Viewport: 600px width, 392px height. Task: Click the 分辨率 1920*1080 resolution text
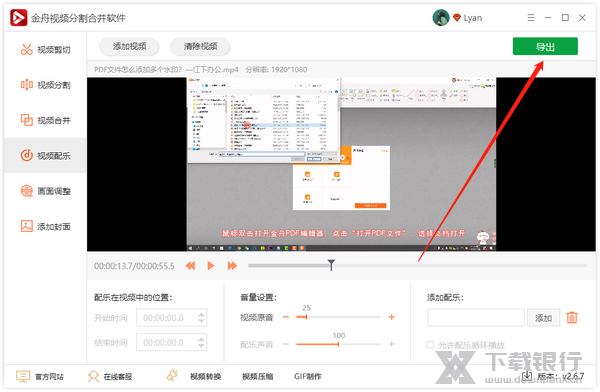(276, 70)
